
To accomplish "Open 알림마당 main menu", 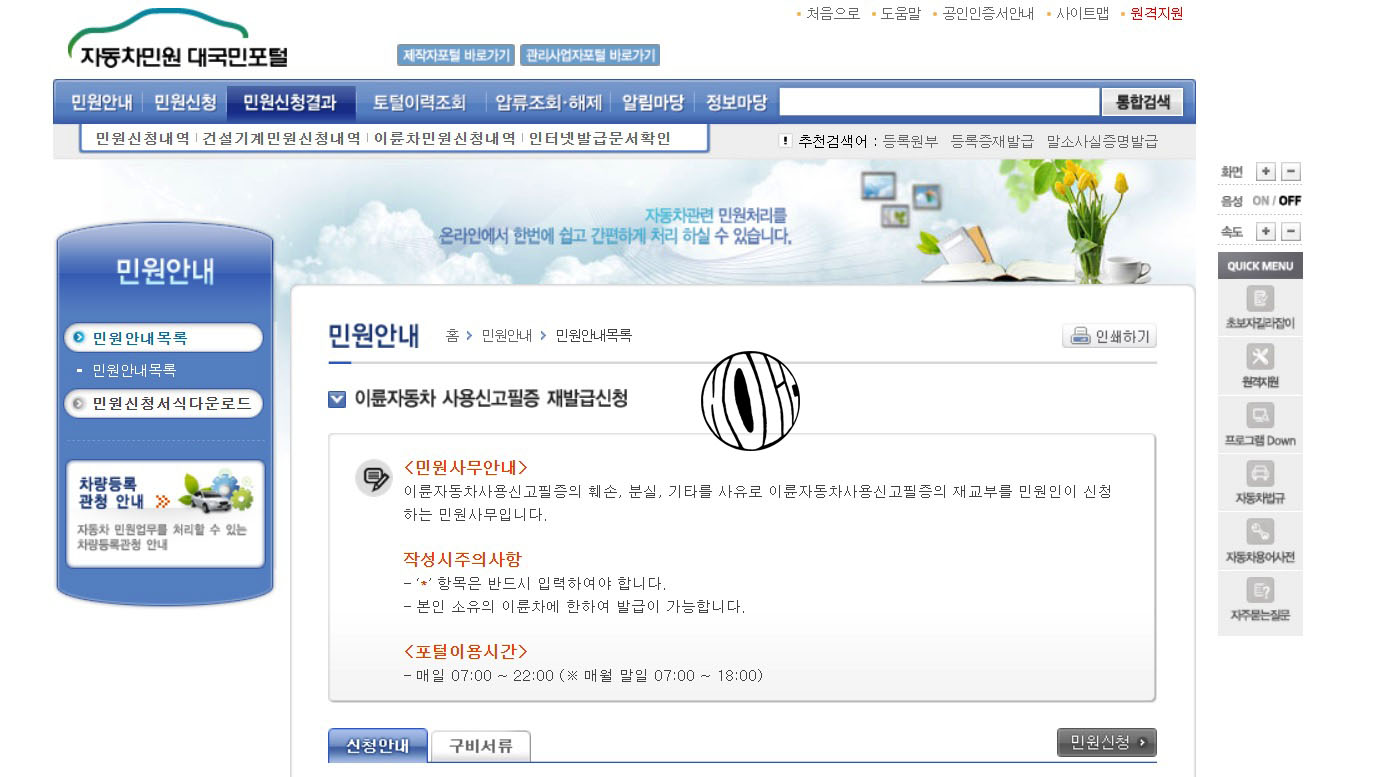I will (653, 102).
